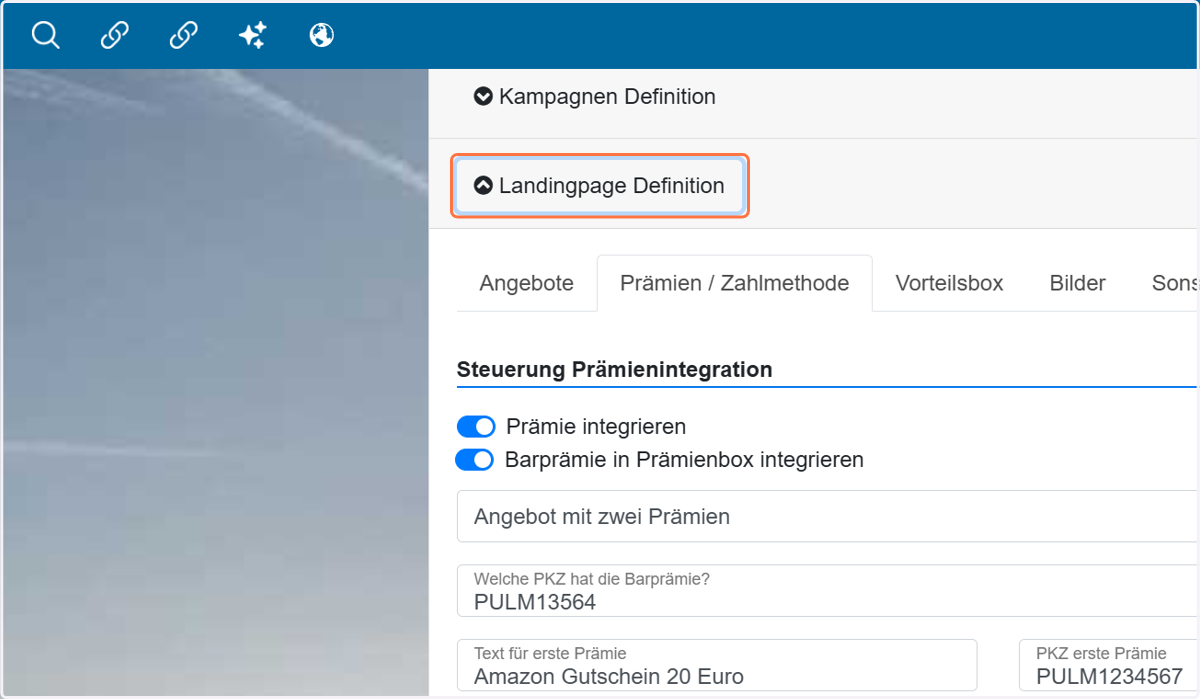Toggle the Prämie integrieren switch
Image resolution: width=1200 pixels, height=699 pixels.
point(476,427)
